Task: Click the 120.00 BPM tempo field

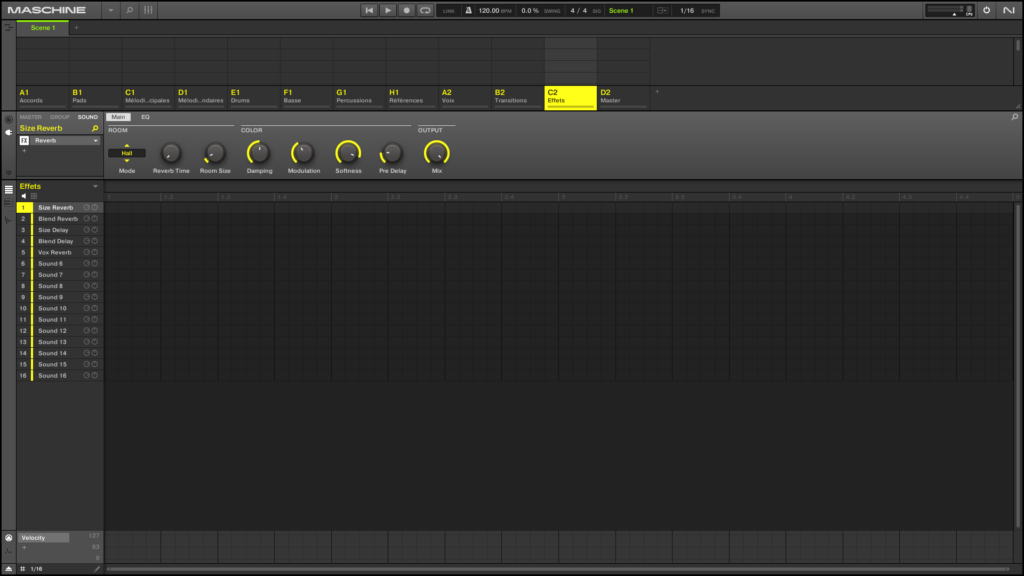Action: pos(489,10)
